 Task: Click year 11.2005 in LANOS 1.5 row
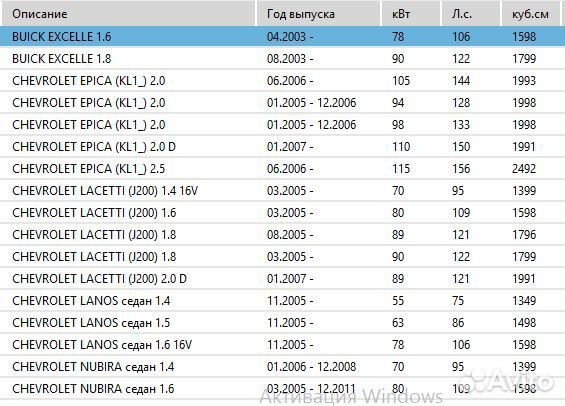(x=290, y=322)
